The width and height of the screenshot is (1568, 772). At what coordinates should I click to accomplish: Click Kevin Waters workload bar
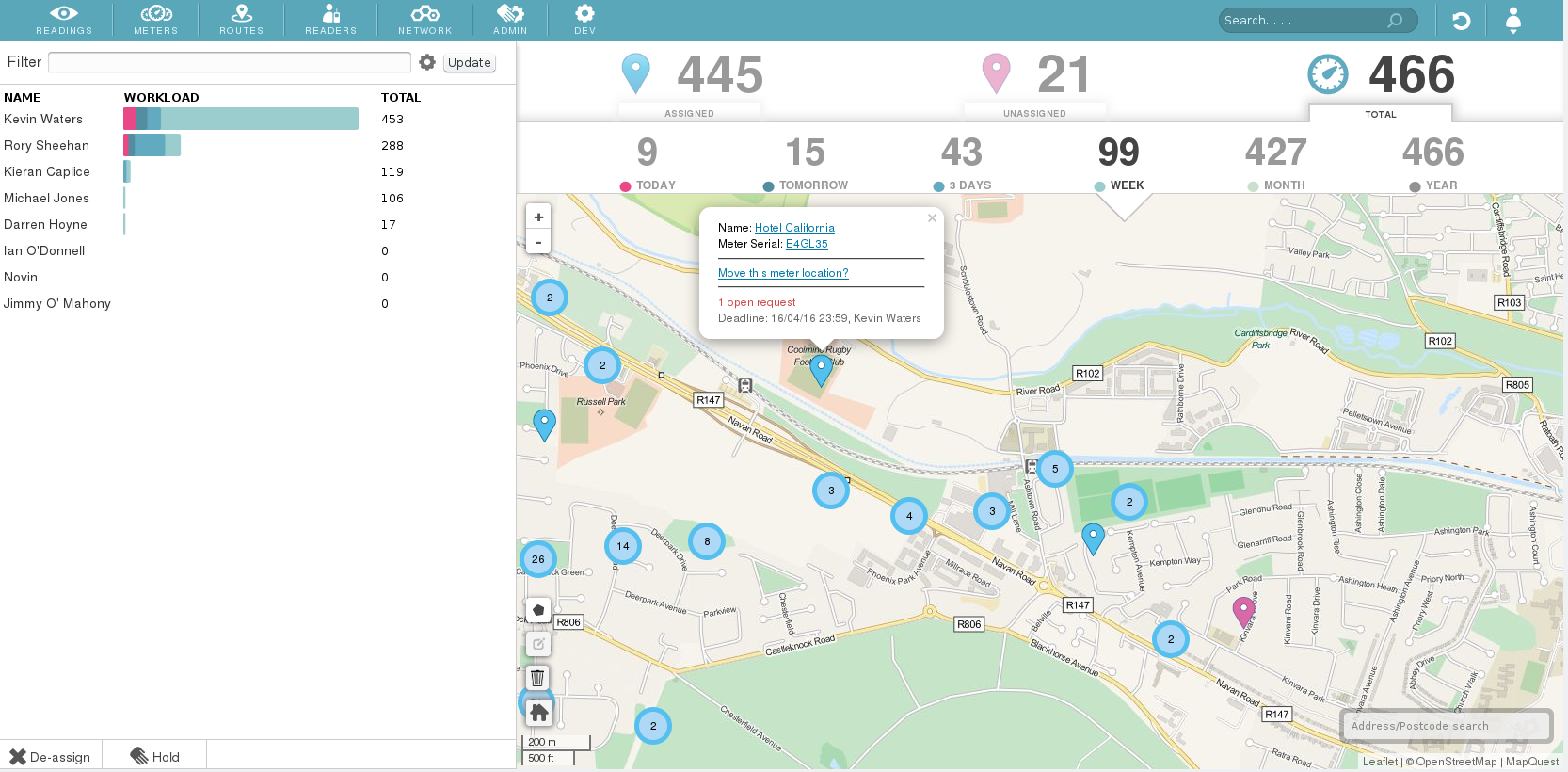(x=241, y=119)
